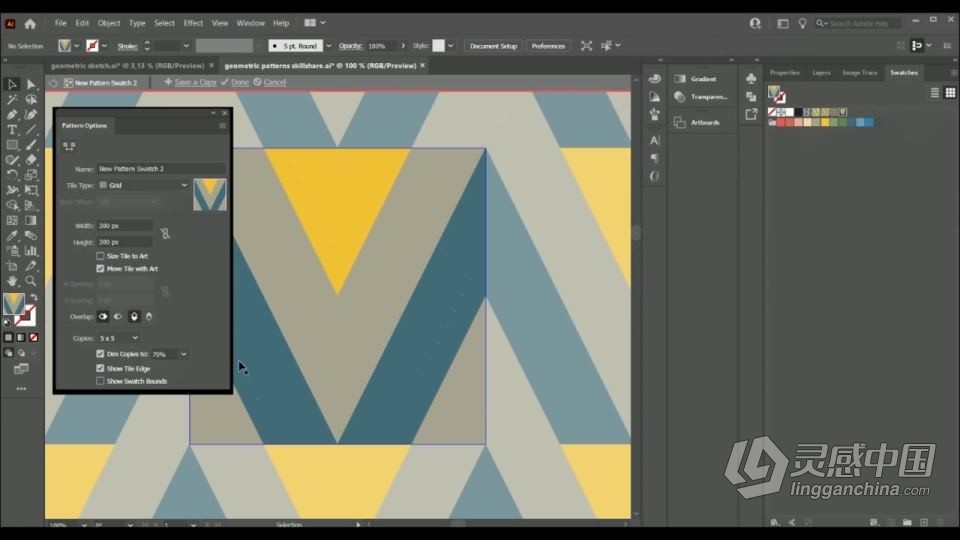Image resolution: width=960 pixels, height=540 pixels.
Task: Select the Eraser tool
Action: point(31,160)
